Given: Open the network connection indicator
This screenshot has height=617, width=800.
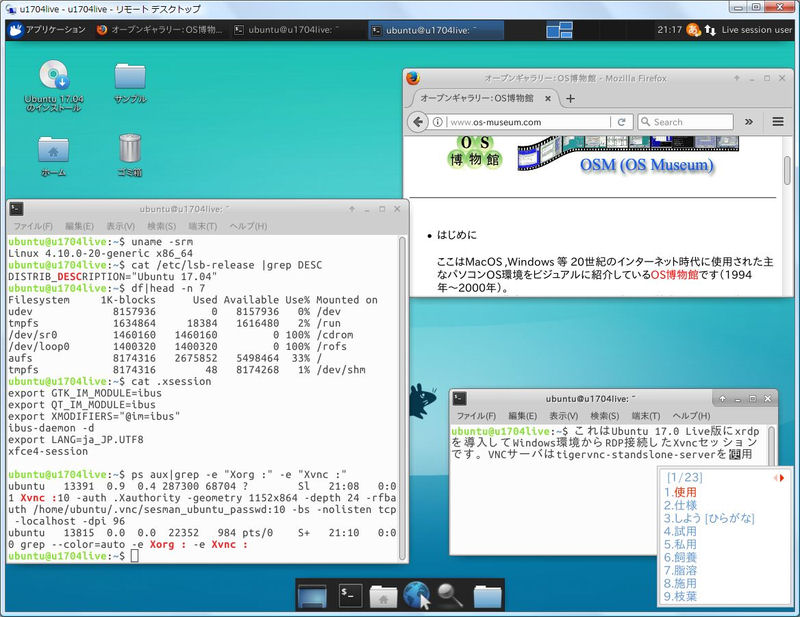Looking at the screenshot, I should [x=710, y=30].
